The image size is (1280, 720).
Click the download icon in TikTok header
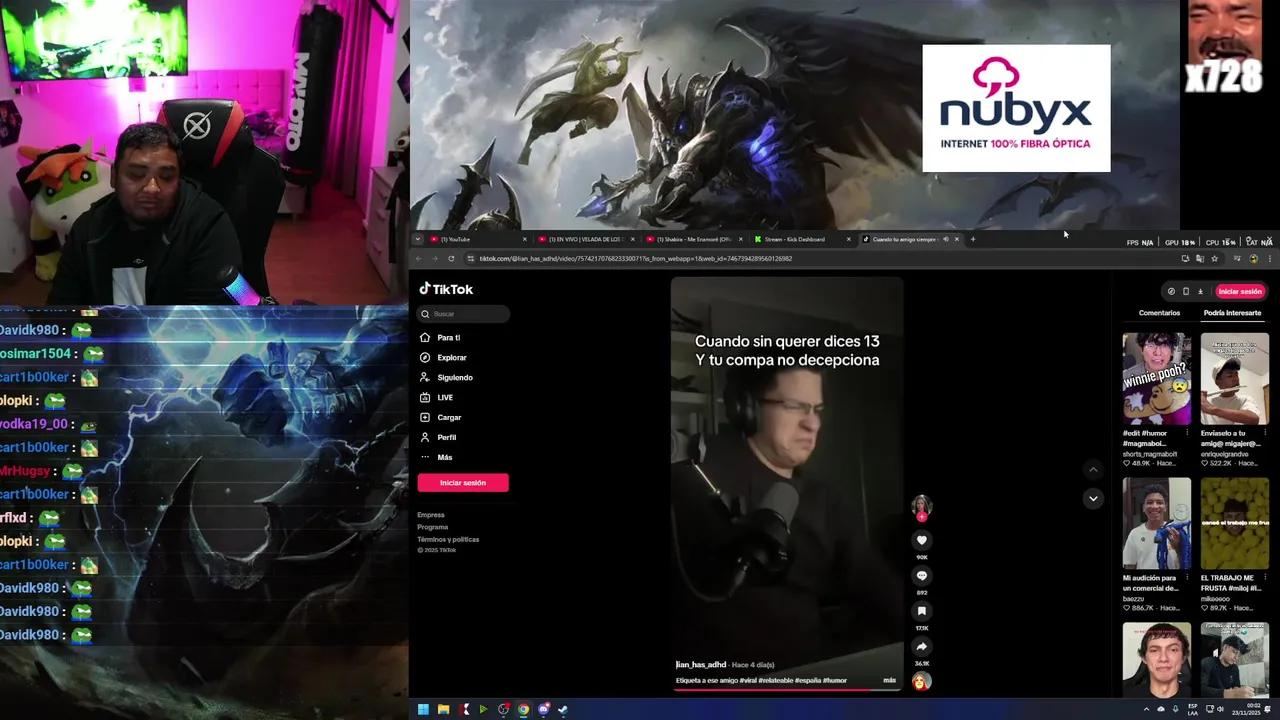pos(1200,292)
